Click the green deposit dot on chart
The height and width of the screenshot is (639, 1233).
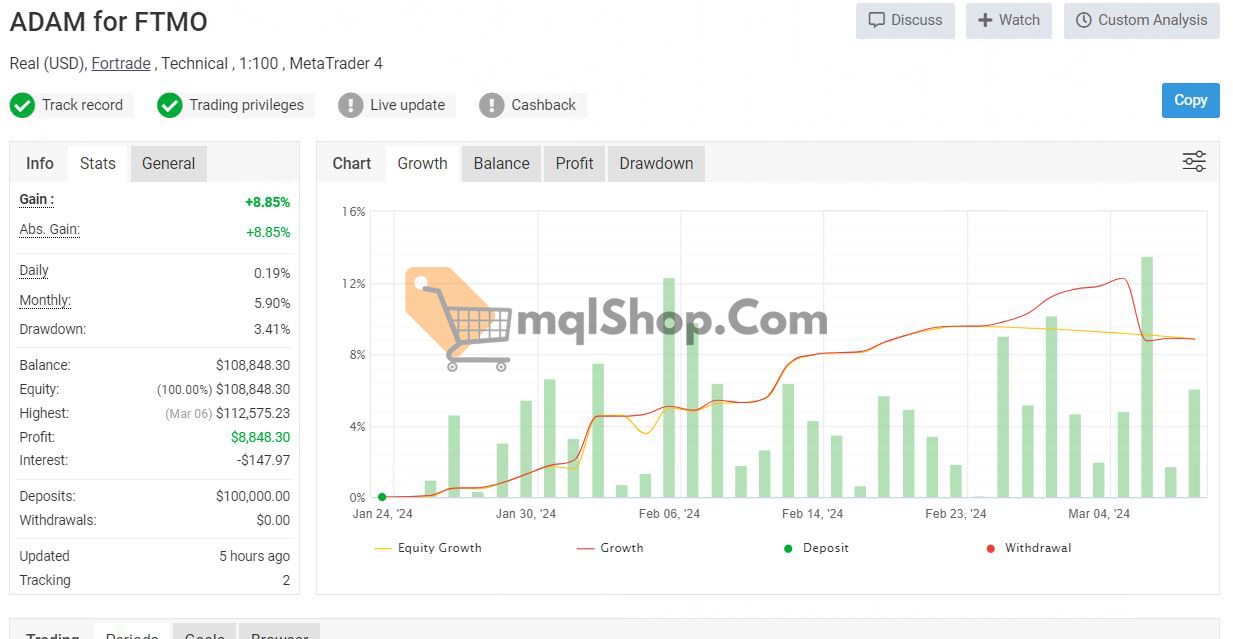click(382, 497)
